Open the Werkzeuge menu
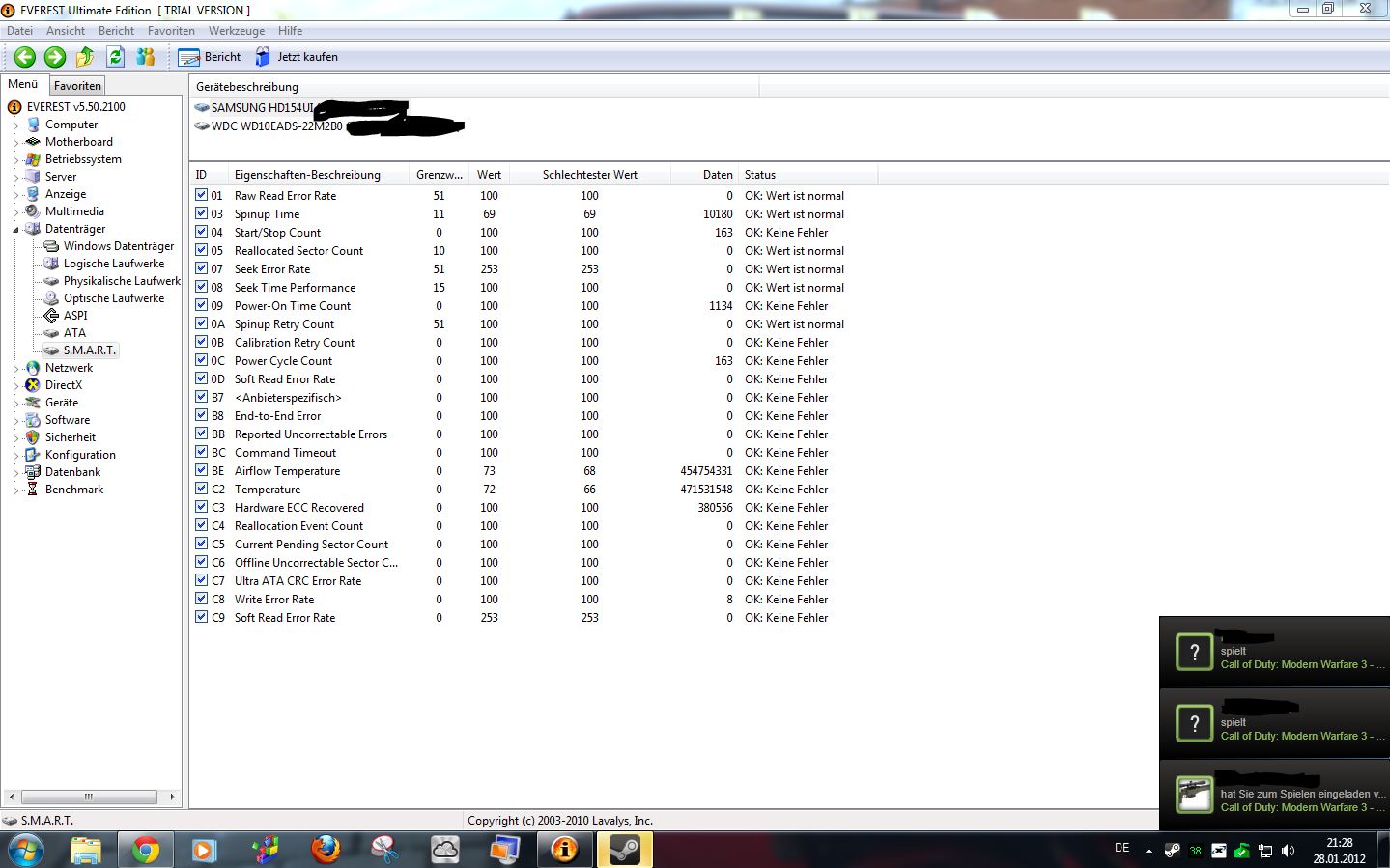 237,31
